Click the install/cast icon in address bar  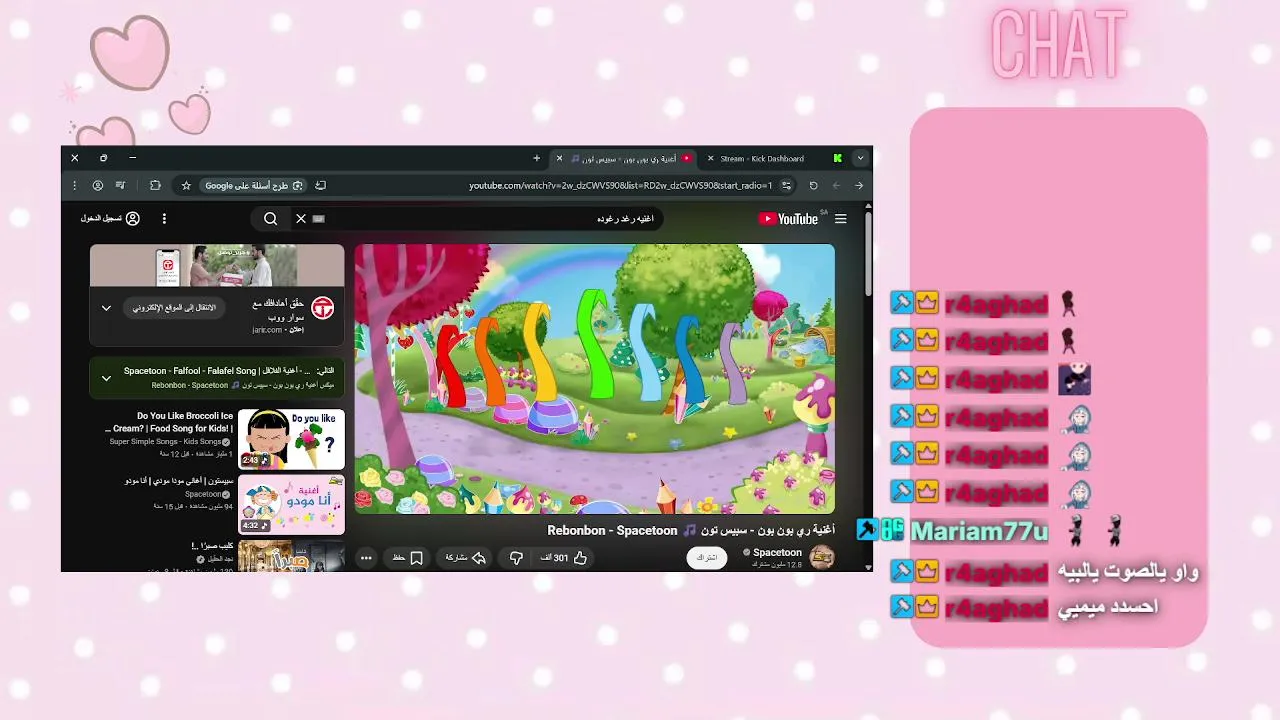[320, 185]
